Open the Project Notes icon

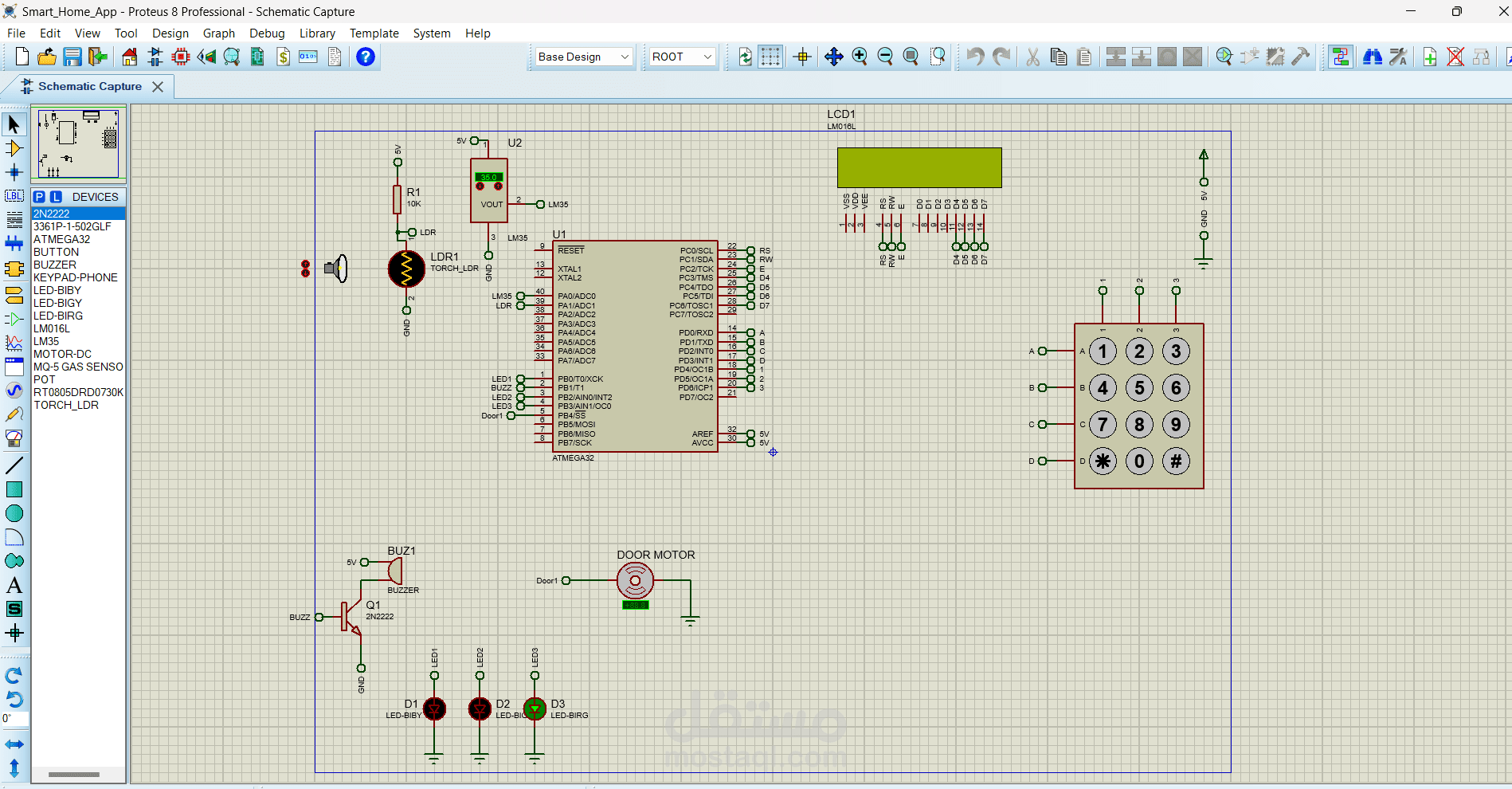click(x=335, y=57)
